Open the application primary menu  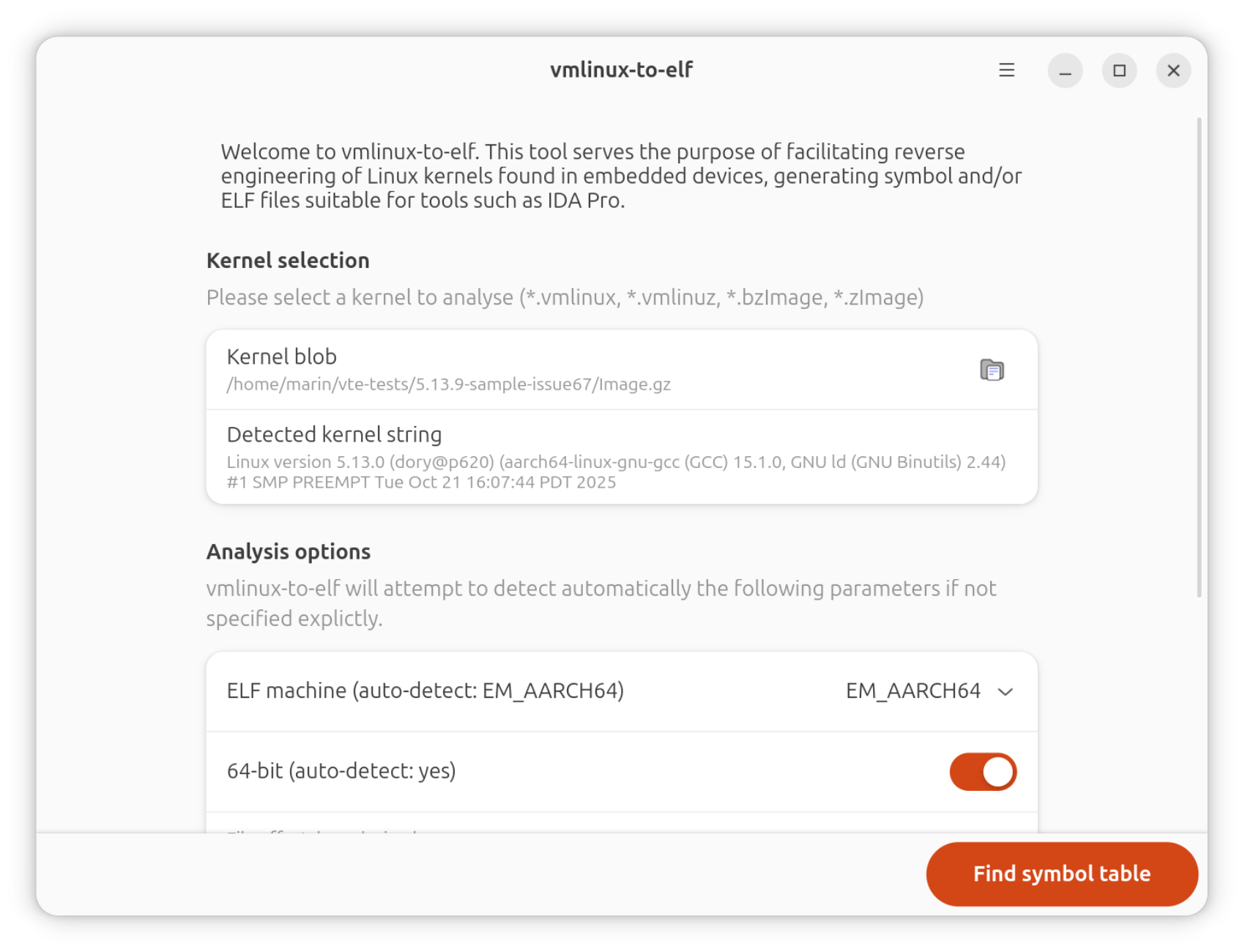pos(1006,70)
